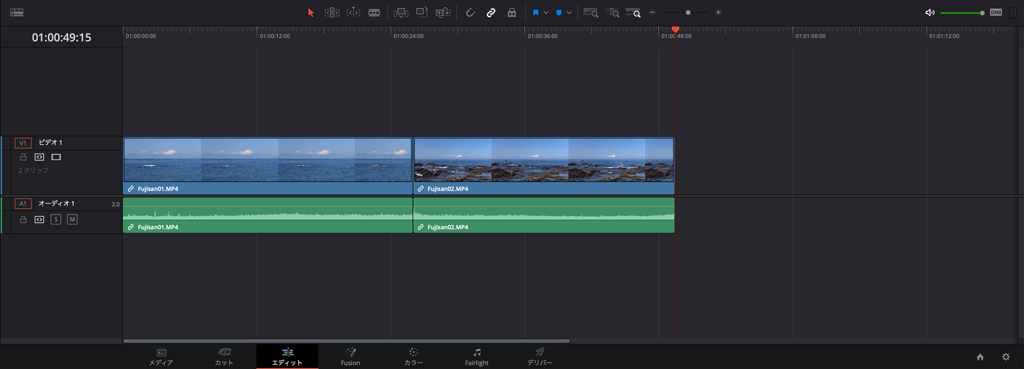The height and width of the screenshot is (369, 1024).
Task: Disable the ビデオ 1 video track
Action: (56, 157)
